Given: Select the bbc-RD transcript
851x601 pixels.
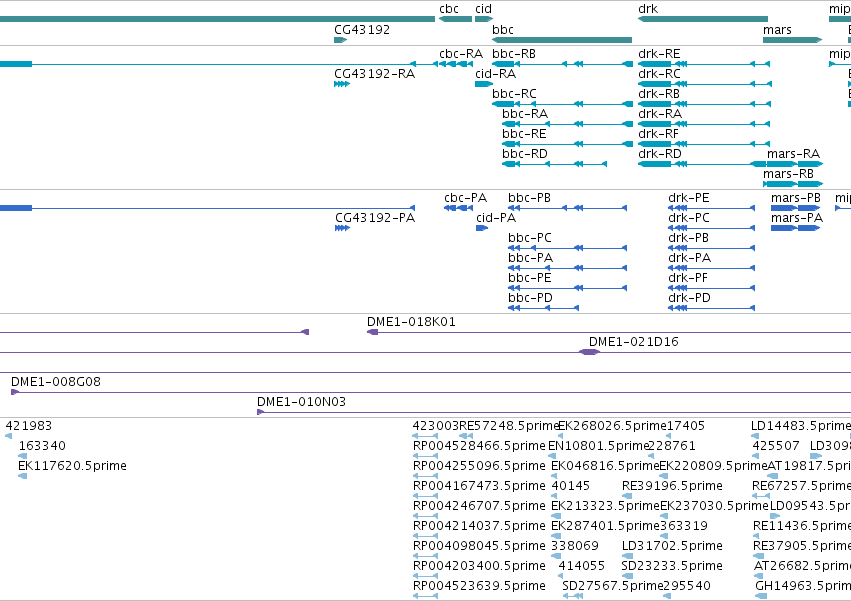Looking at the screenshot, I should 554,165.
